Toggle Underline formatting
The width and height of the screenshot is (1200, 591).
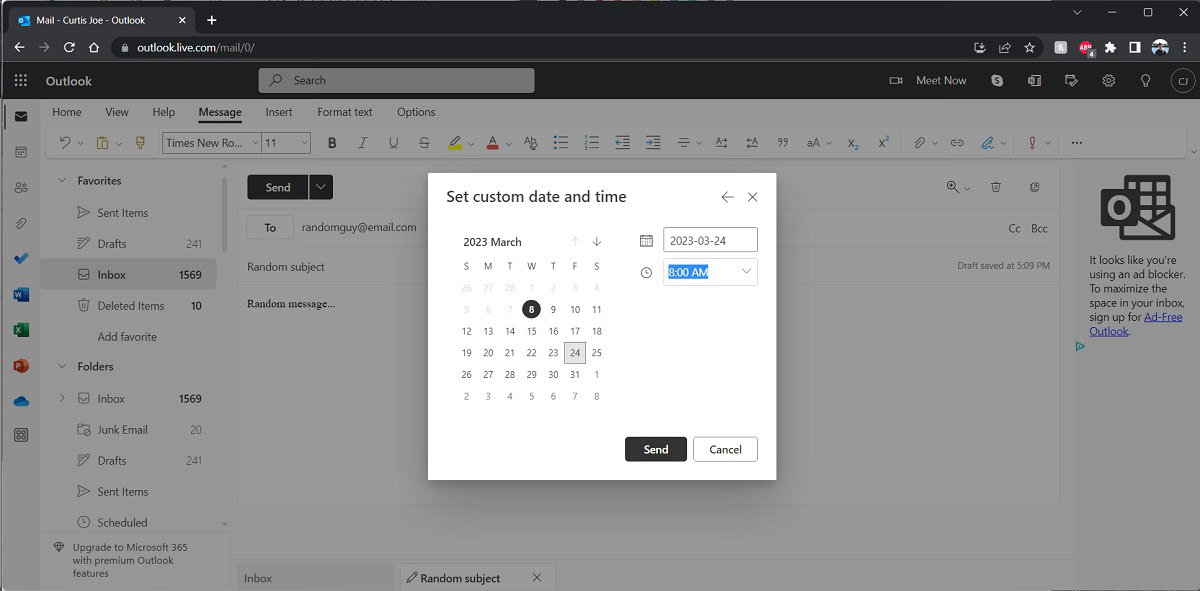(393, 143)
